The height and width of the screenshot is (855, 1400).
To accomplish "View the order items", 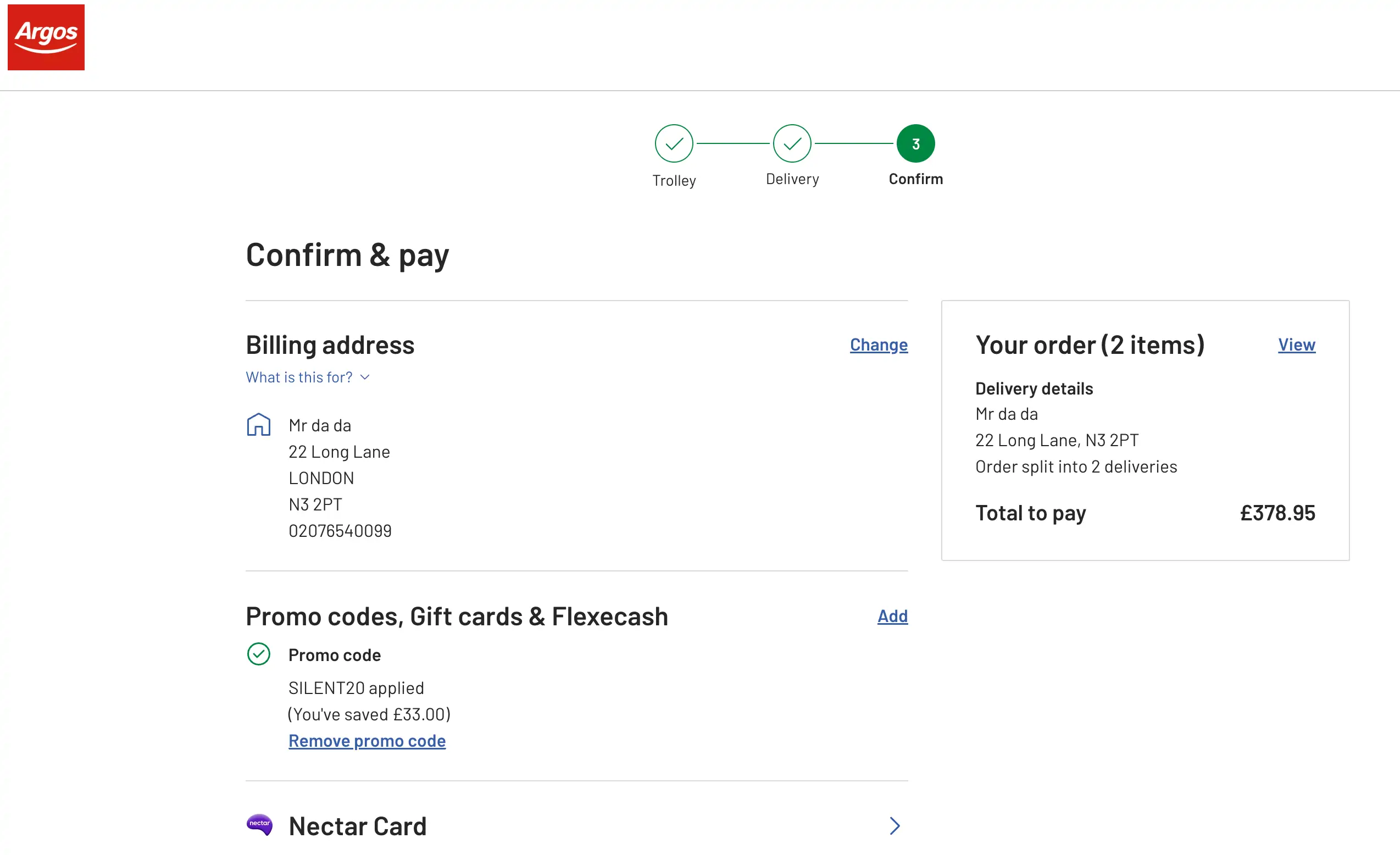I will [x=1296, y=345].
